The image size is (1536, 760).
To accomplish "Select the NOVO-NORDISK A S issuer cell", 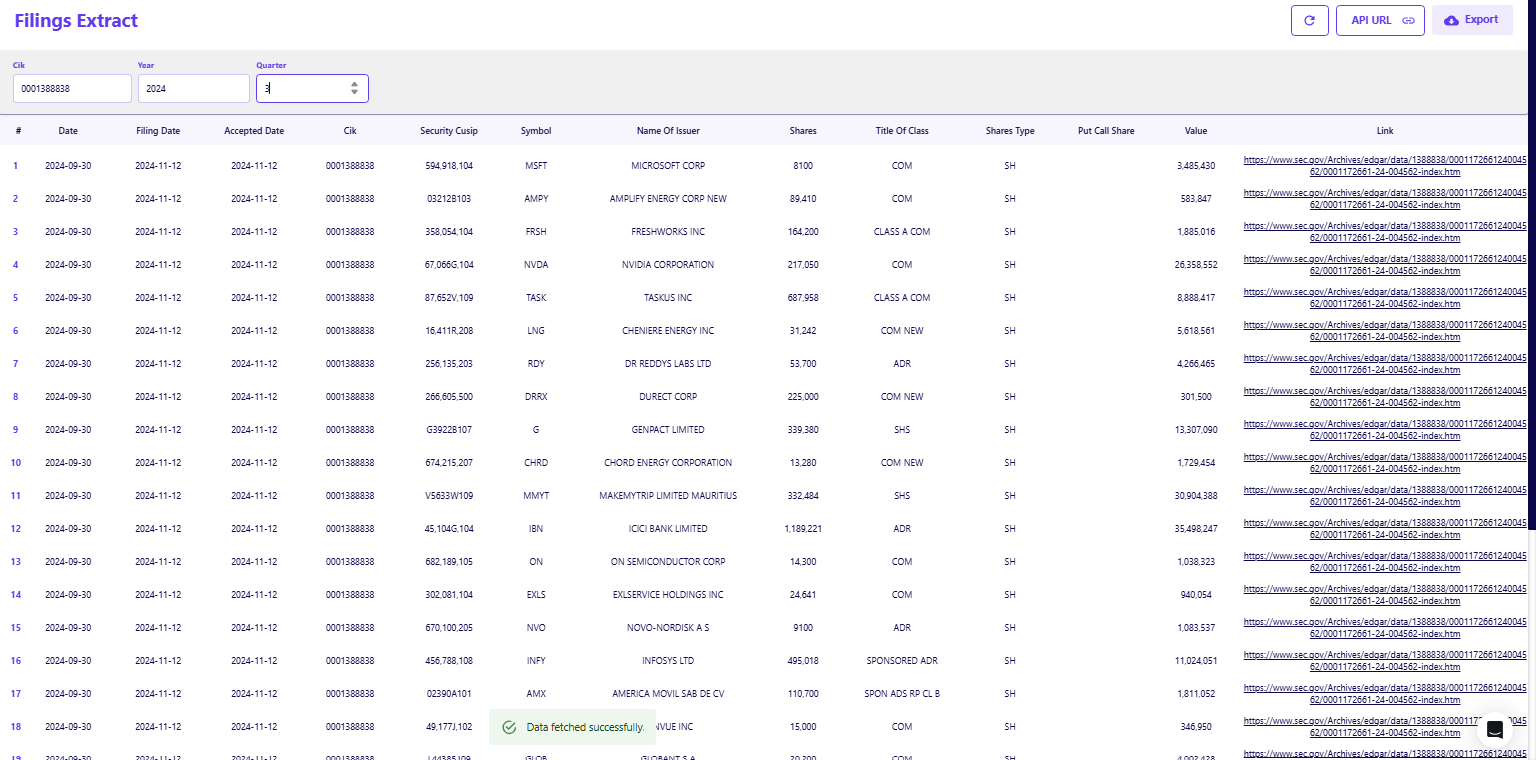I will pyautogui.click(x=668, y=628).
